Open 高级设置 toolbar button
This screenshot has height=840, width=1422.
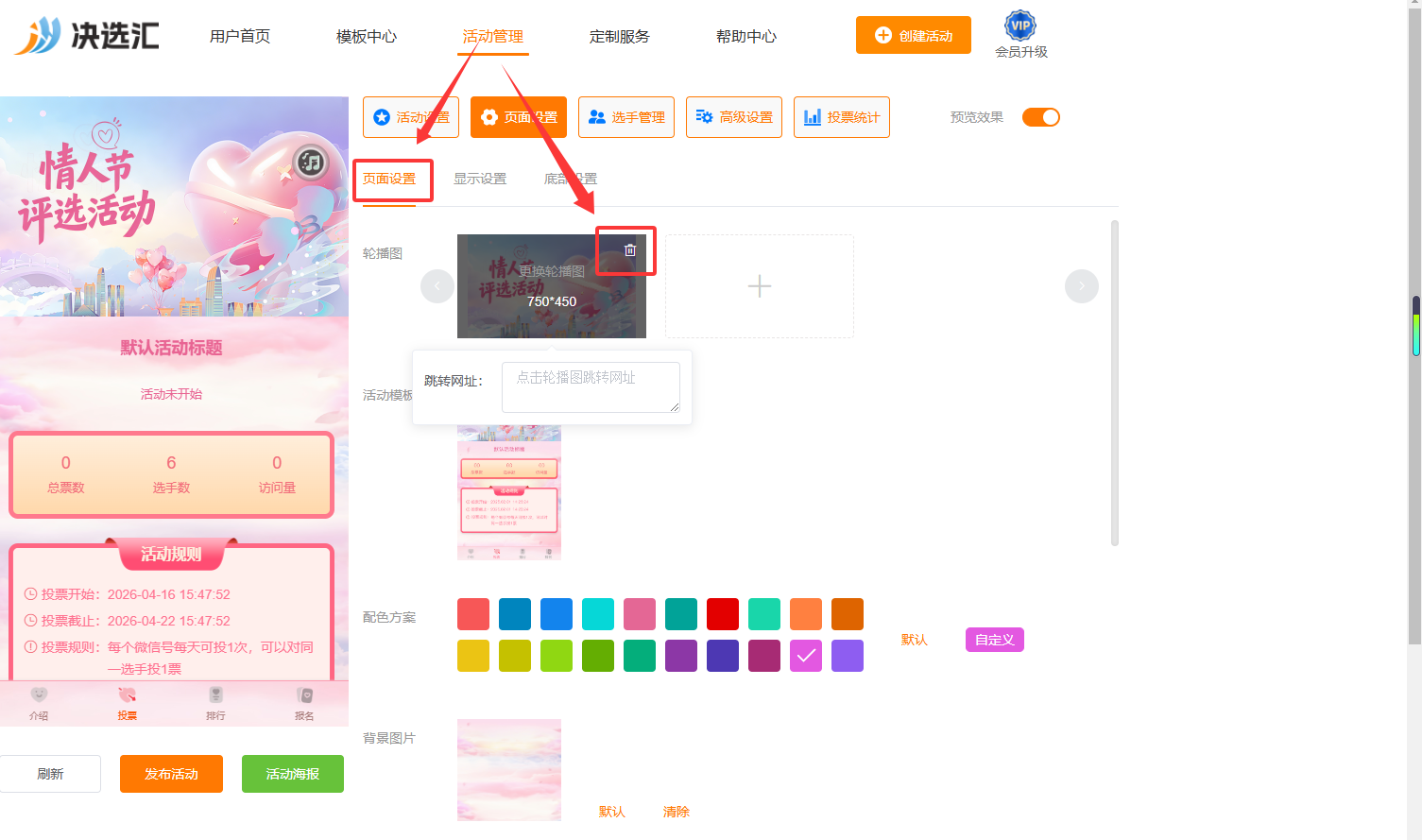coord(734,117)
